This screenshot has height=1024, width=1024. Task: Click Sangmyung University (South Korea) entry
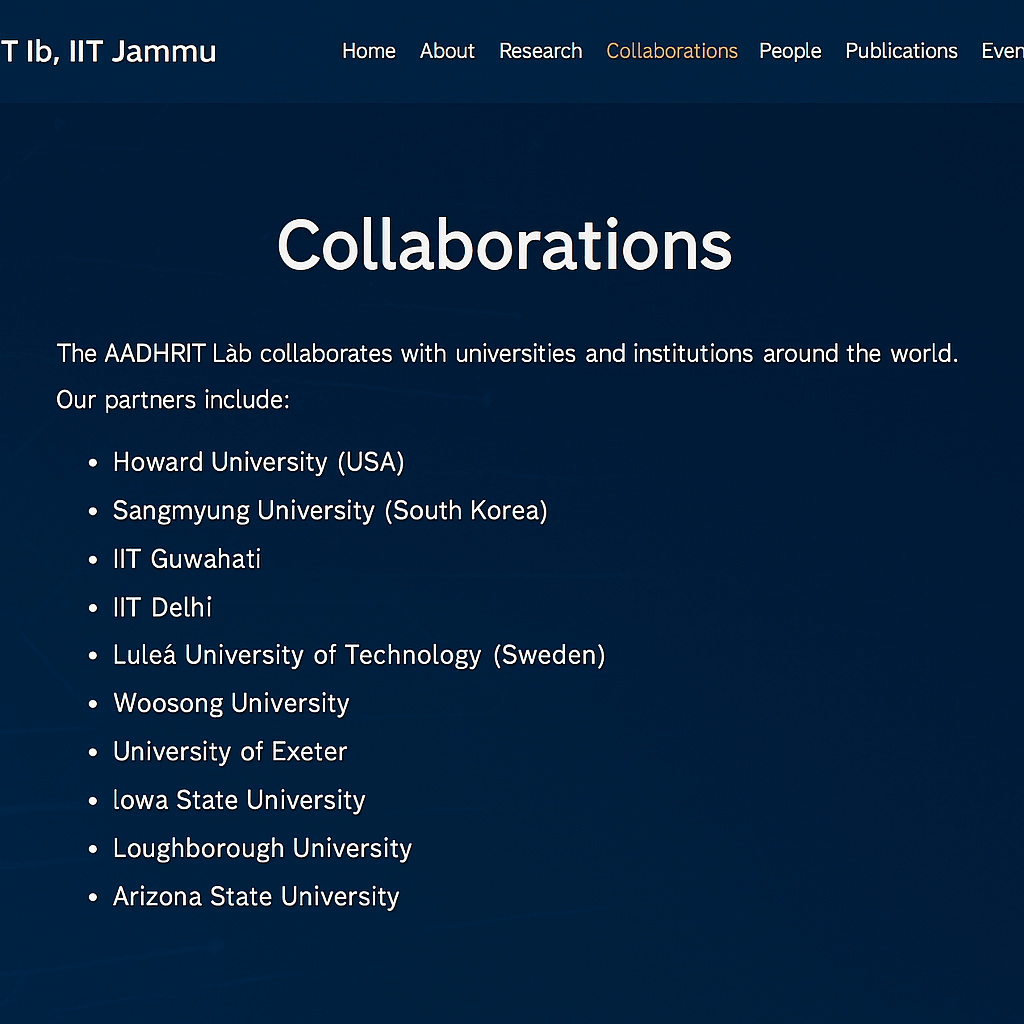point(329,511)
